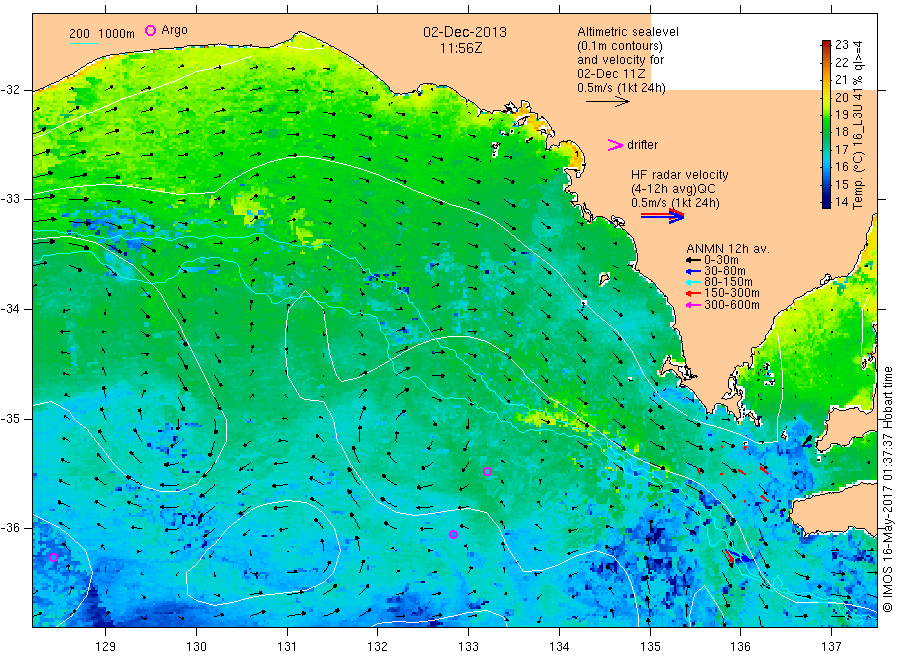Click the magenta drifter arrowhead symbol
The image size is (900, 660).
(615, 145)
